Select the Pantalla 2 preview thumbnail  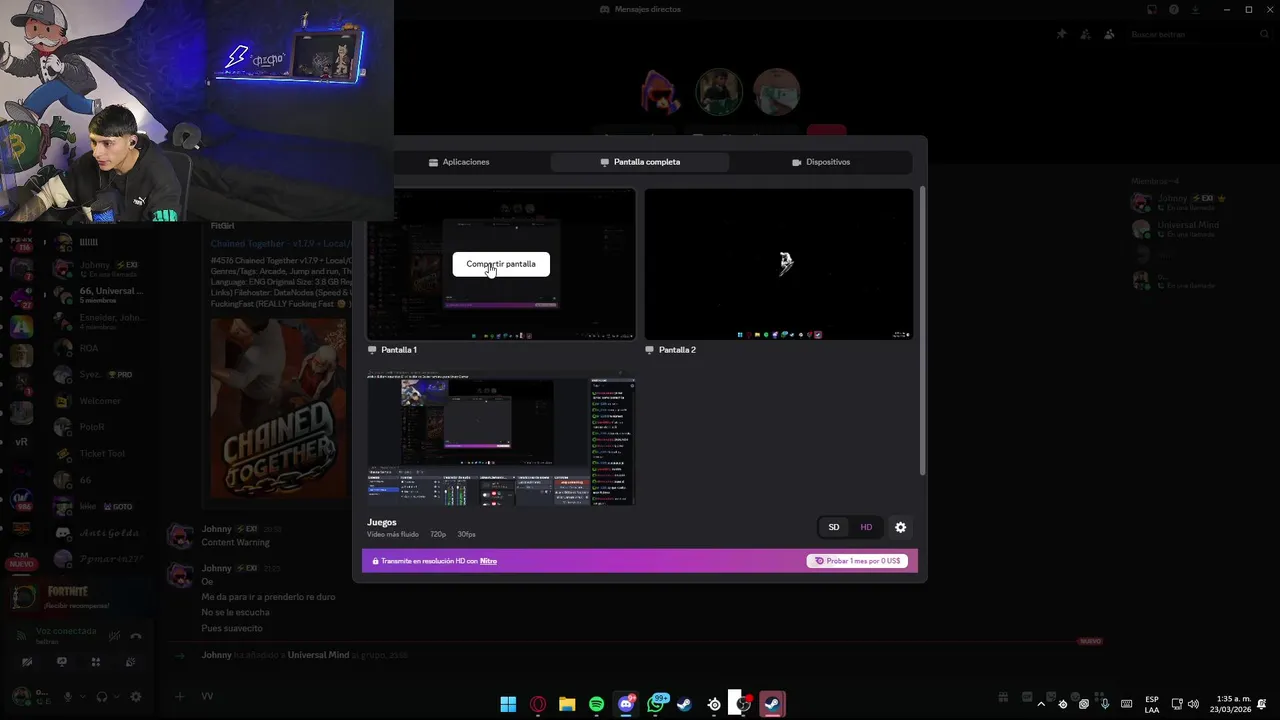pyautogui.click(x=779, y=264)
